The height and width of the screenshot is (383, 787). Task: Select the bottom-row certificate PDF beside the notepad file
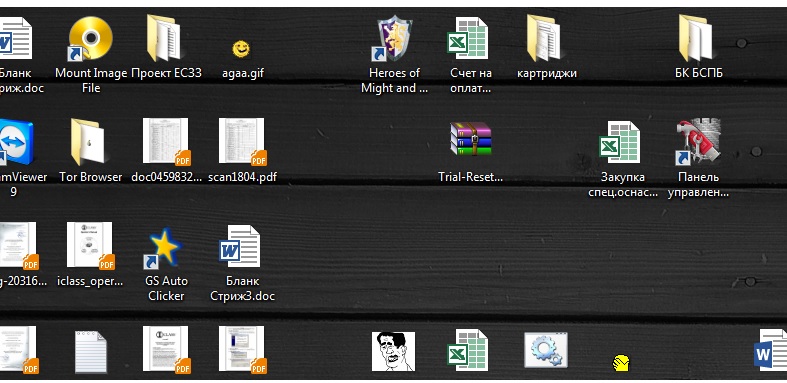19,350
